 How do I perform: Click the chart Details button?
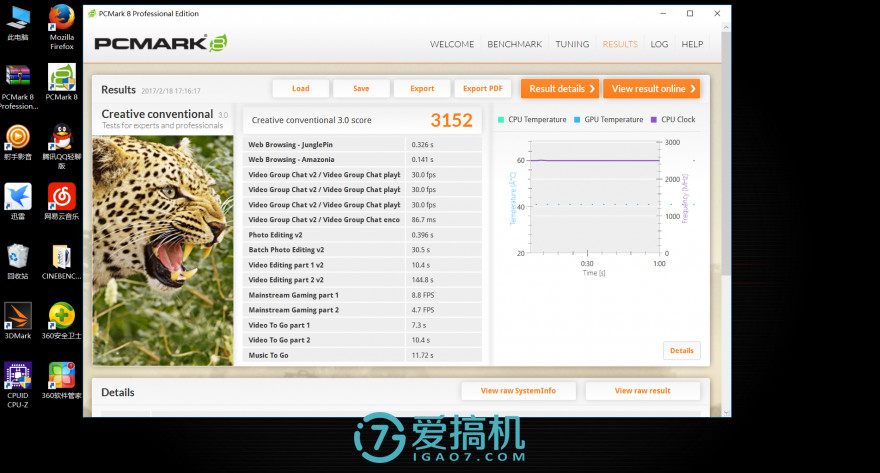coord(682,351)
